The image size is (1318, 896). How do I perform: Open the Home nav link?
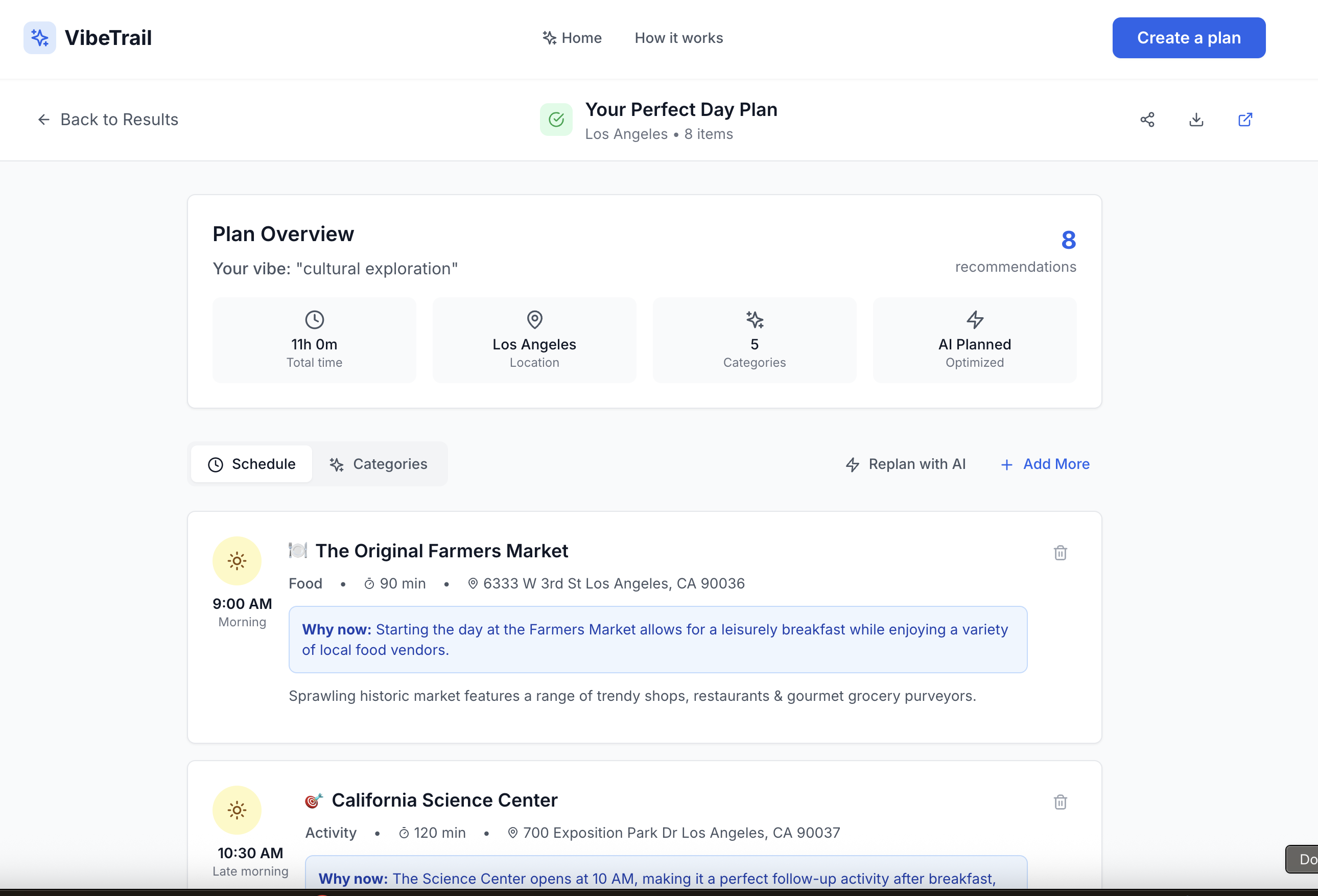(x=572, y=38)
